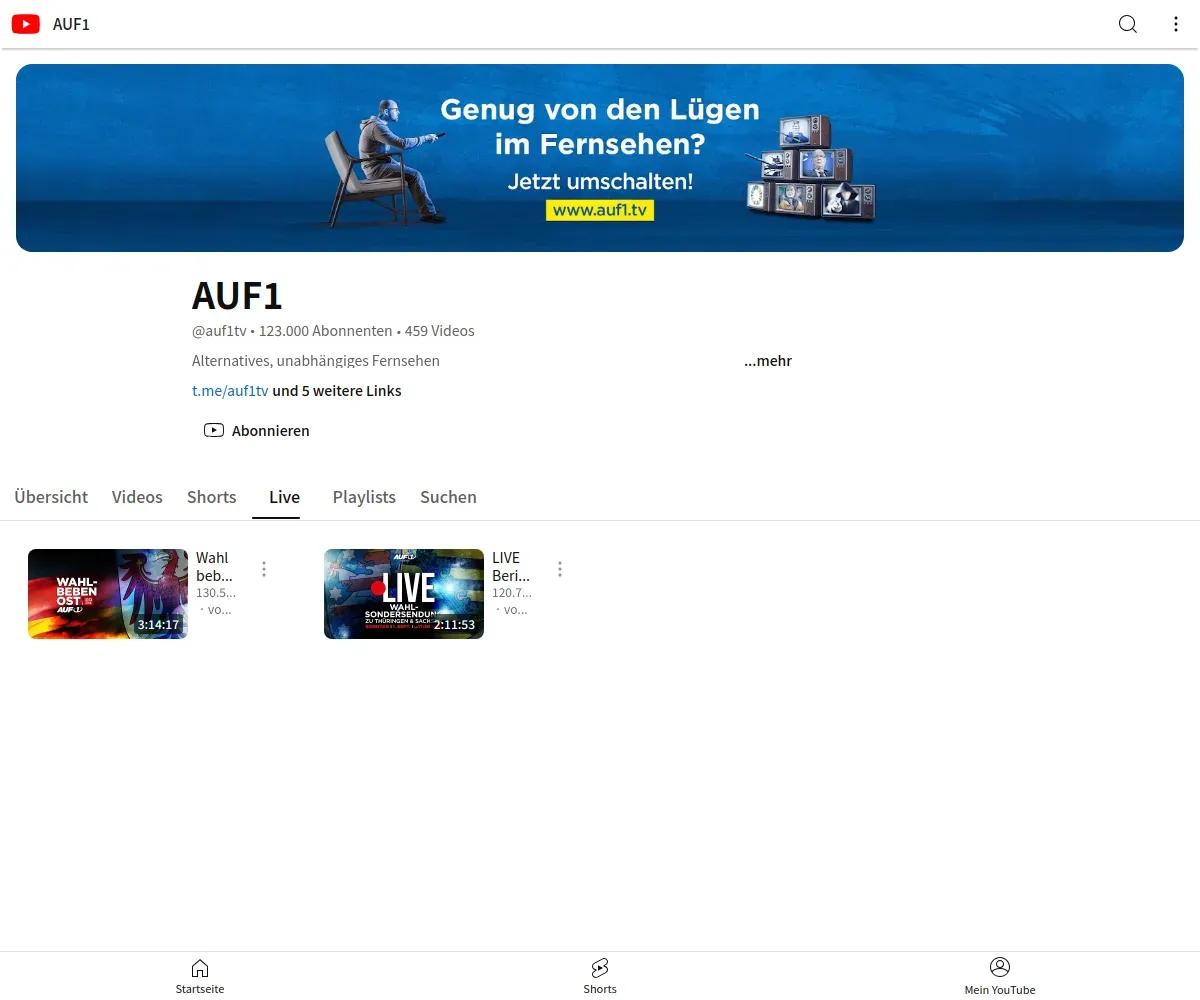Click 'Alternatives, unabhängiges Fernsehen' description

(316, 361)
